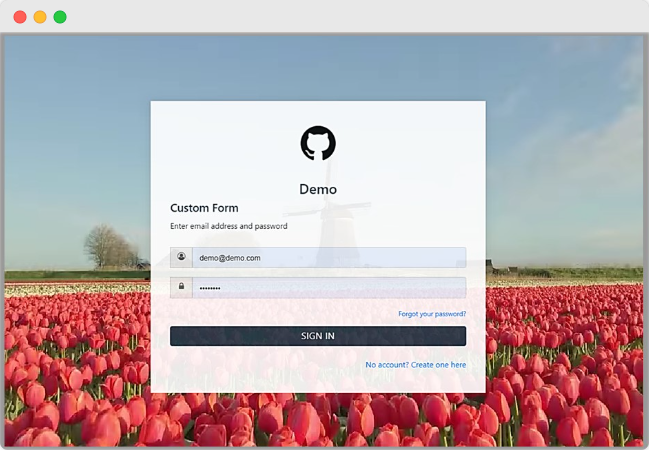Minimize the window using the yellow button
The width and height of the screenshot is (649, 450).
click(x=40, y=17)
